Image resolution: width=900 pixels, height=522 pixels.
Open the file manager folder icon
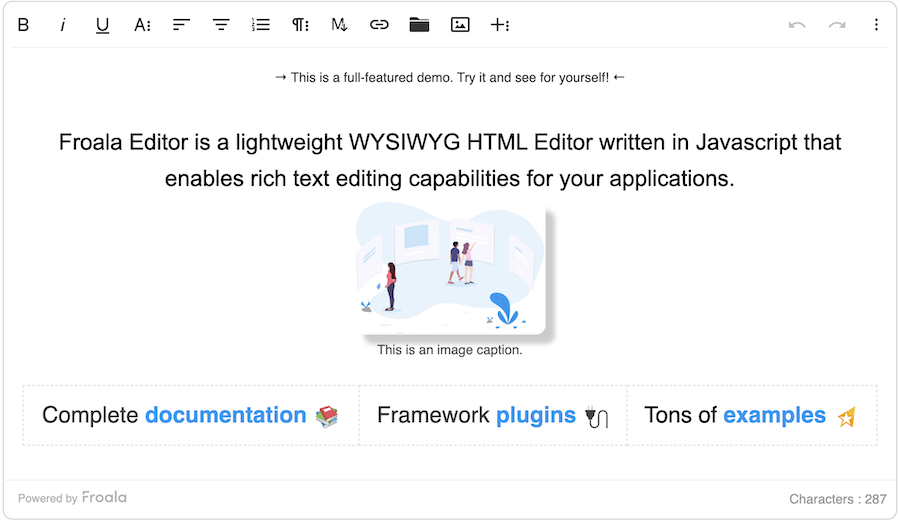pyautogui.click(x=419, y=25)
